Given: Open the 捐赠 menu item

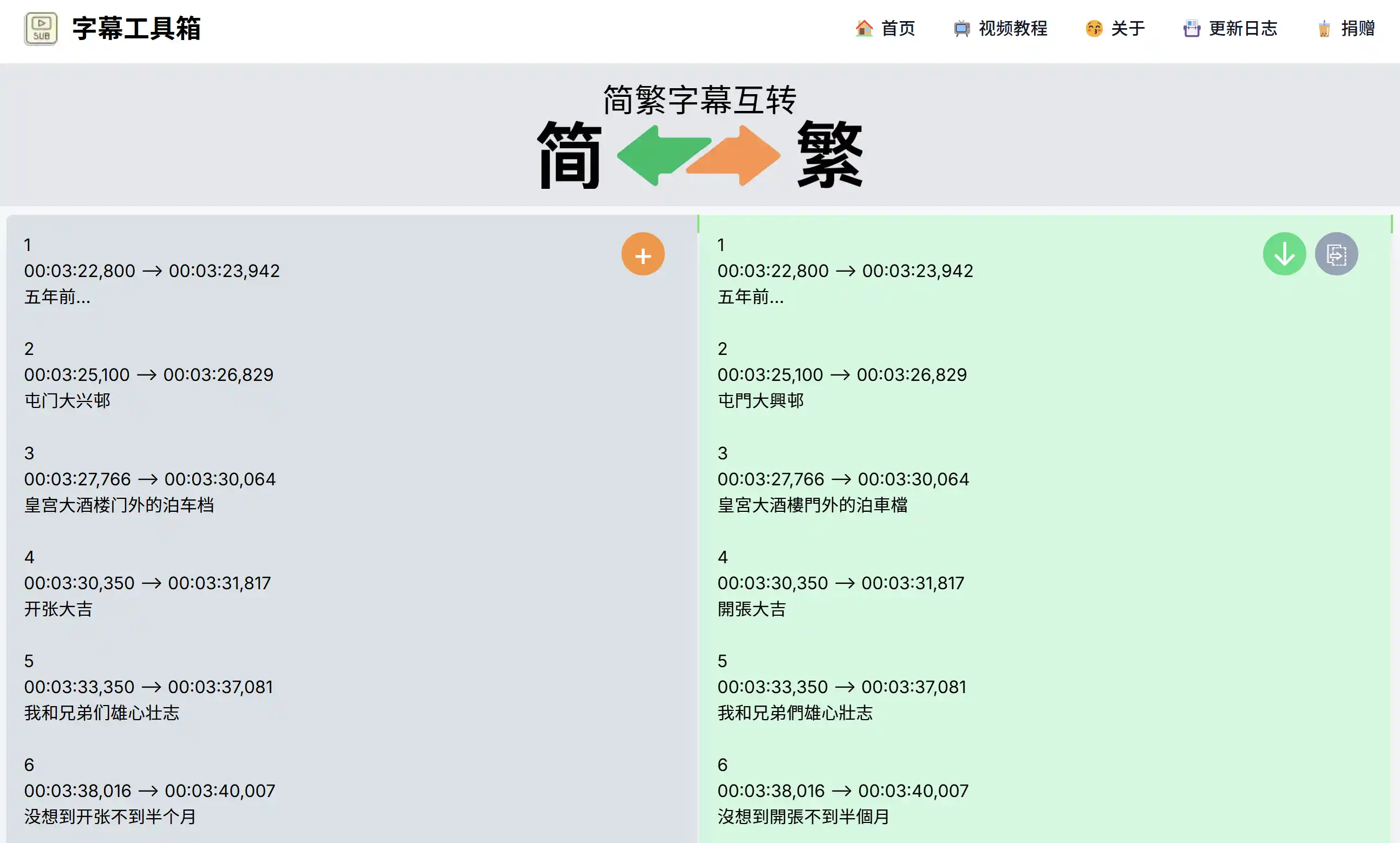Looking at the screenshot, I should point(1345,28).
